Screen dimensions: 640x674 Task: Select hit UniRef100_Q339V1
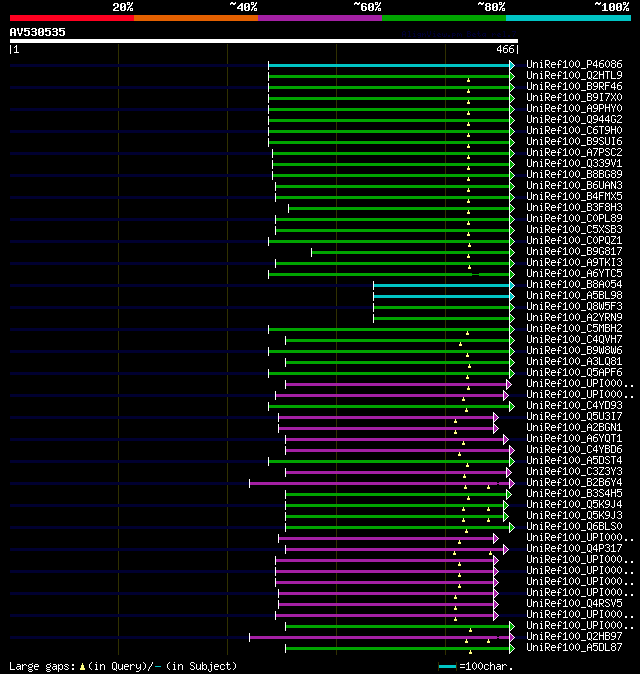click(x=574, y=163)
